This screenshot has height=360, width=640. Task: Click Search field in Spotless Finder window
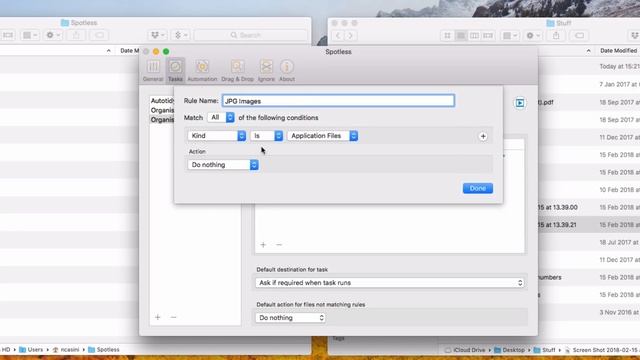251,35
